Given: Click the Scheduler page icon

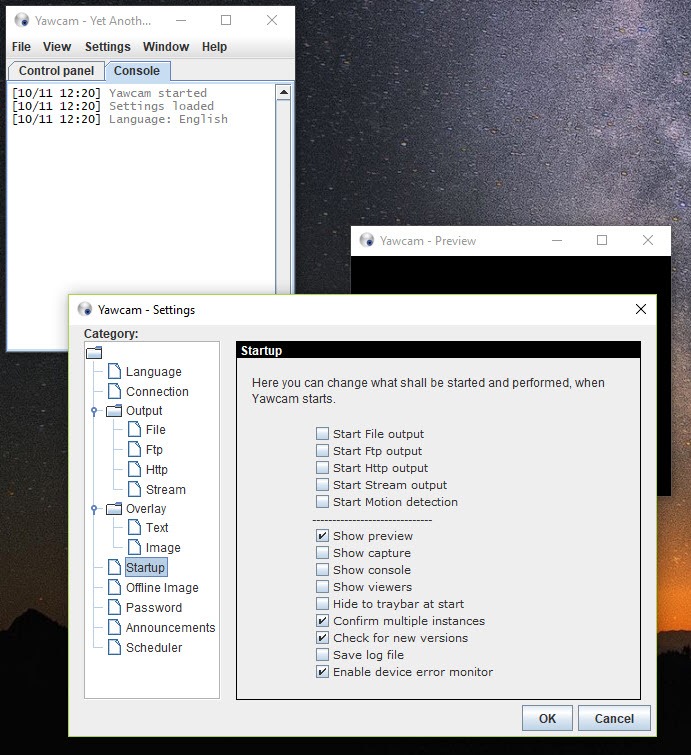Looking at the screenshot, I should 115,647.
